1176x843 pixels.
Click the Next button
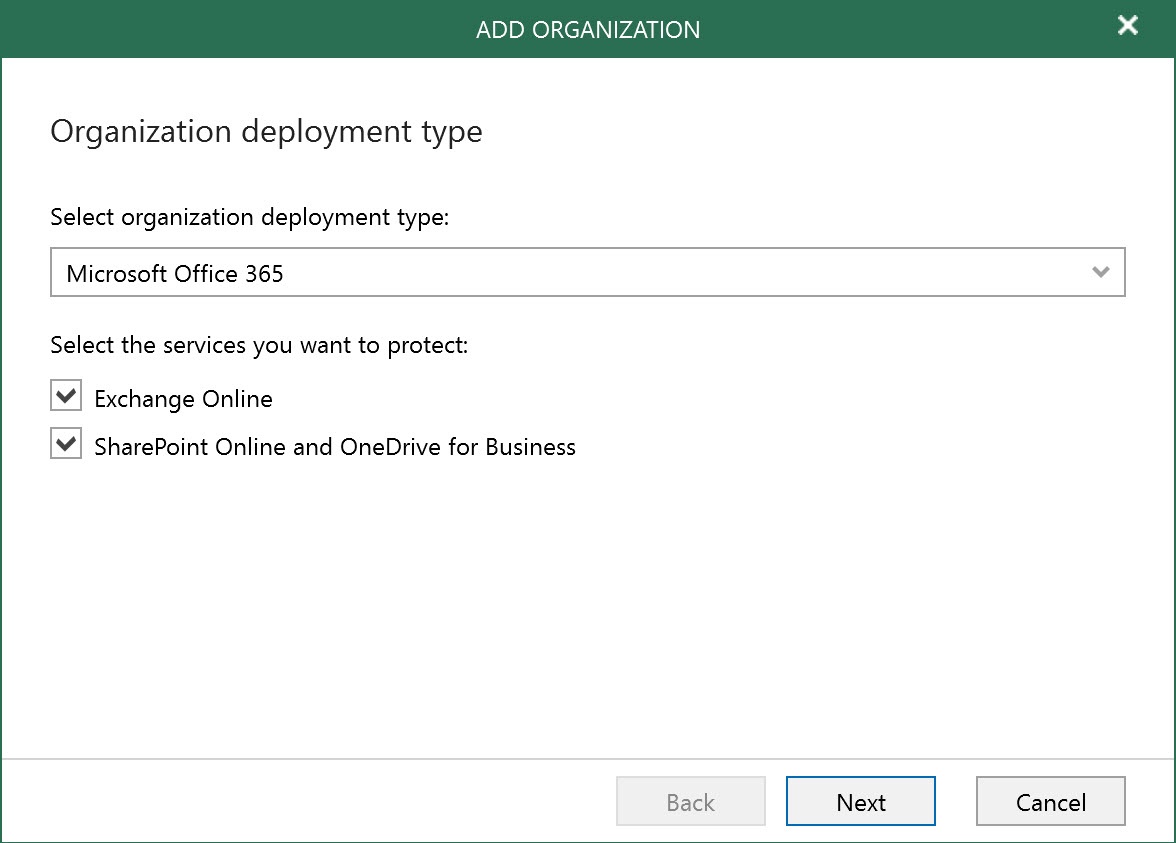click(860, 802)
